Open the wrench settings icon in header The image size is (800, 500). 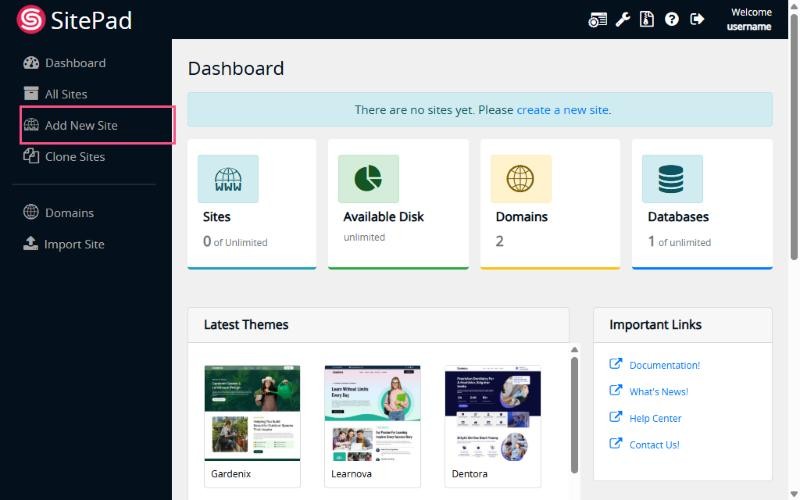622,19
